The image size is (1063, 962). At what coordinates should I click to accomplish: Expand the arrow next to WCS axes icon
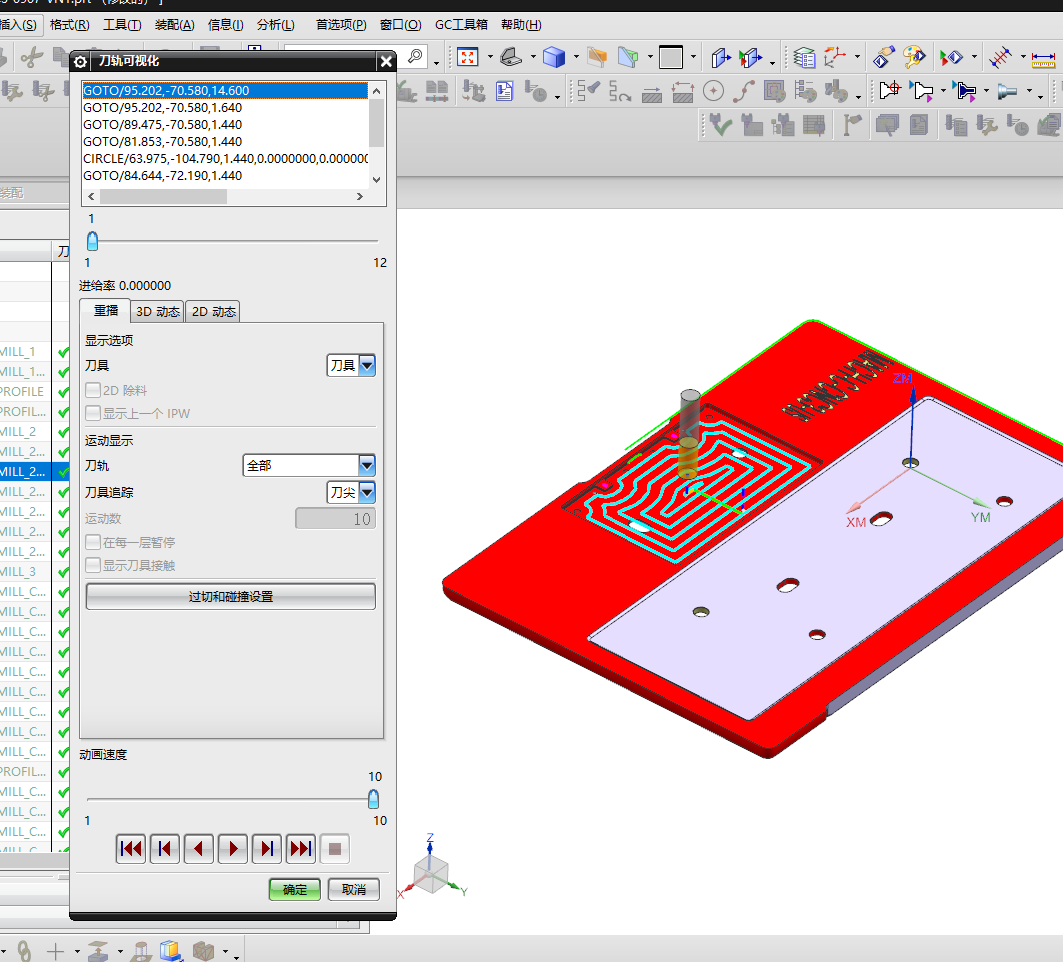(857, 57)
